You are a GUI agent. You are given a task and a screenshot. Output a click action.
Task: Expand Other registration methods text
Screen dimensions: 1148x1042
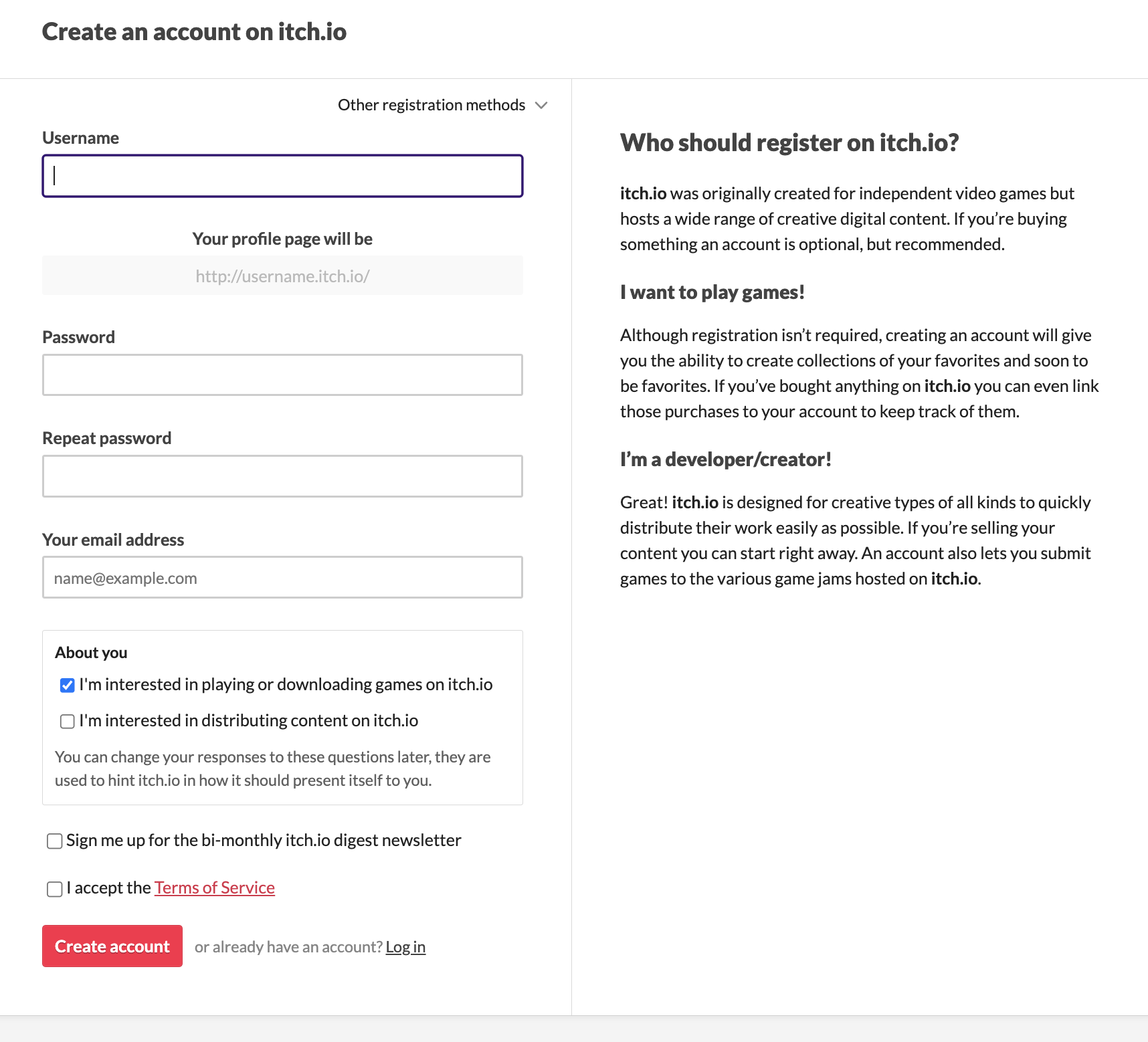pos(431,106)
